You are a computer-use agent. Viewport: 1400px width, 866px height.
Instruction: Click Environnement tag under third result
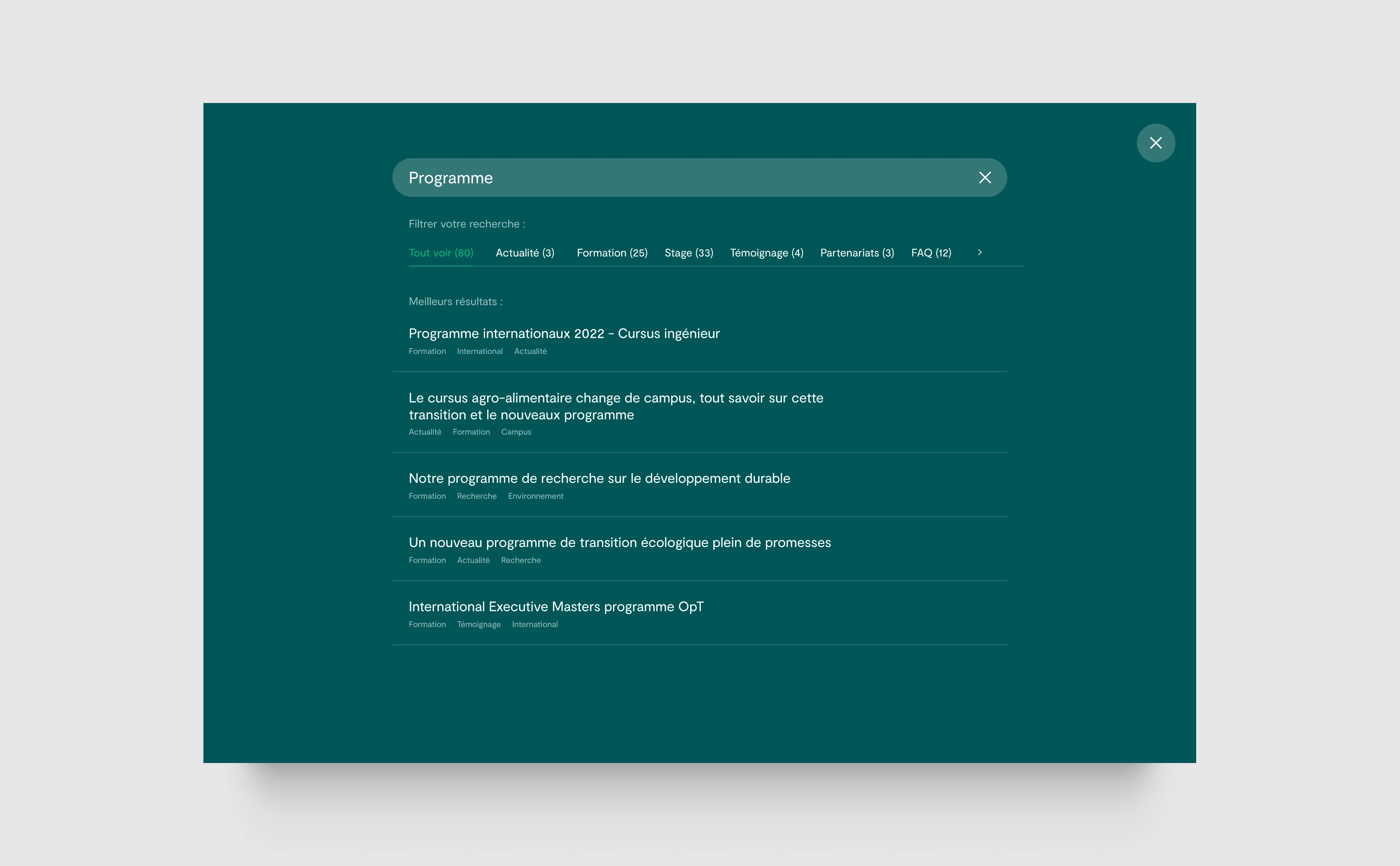click(535, 496)
